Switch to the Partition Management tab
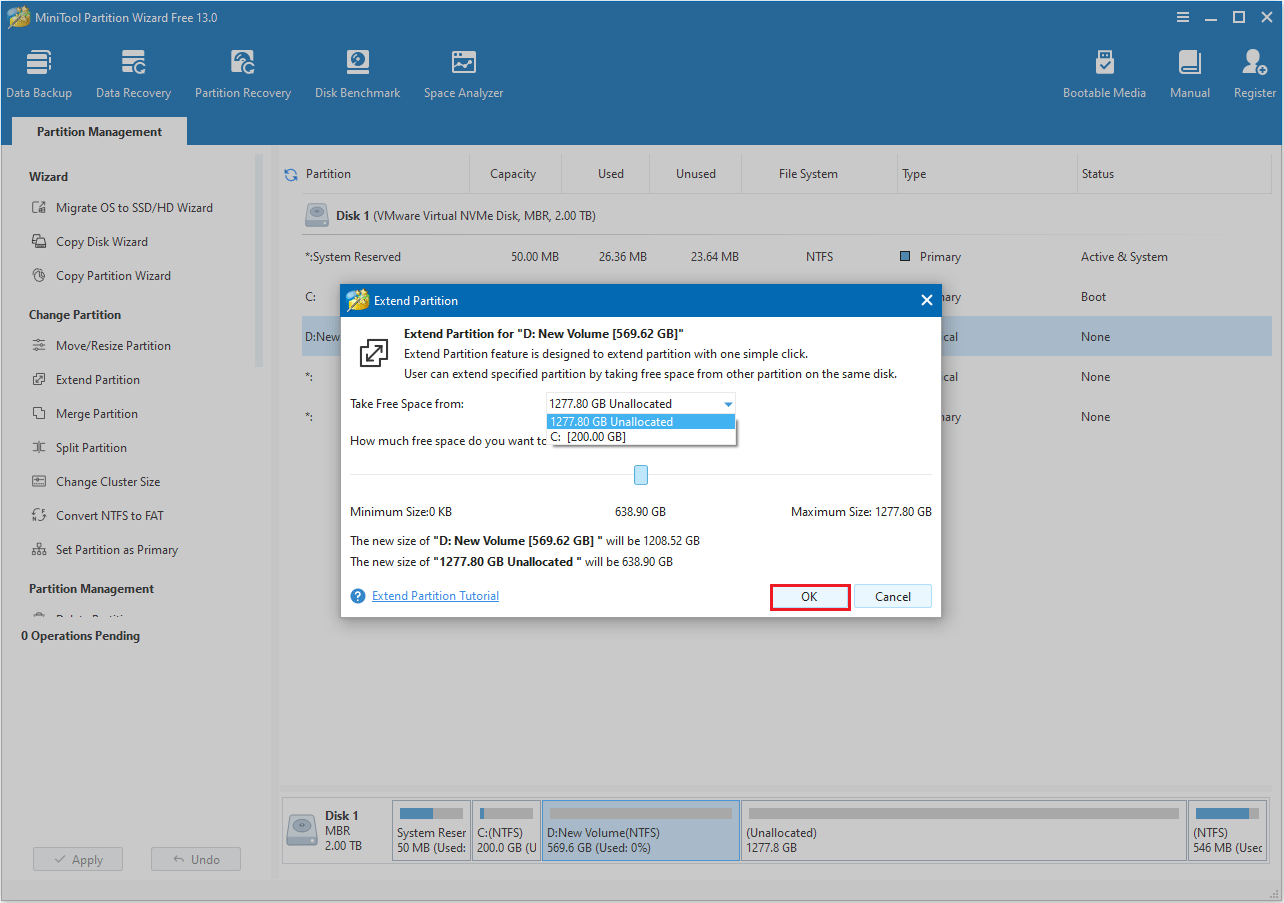The image size is (1284, 903). (99, 132)
